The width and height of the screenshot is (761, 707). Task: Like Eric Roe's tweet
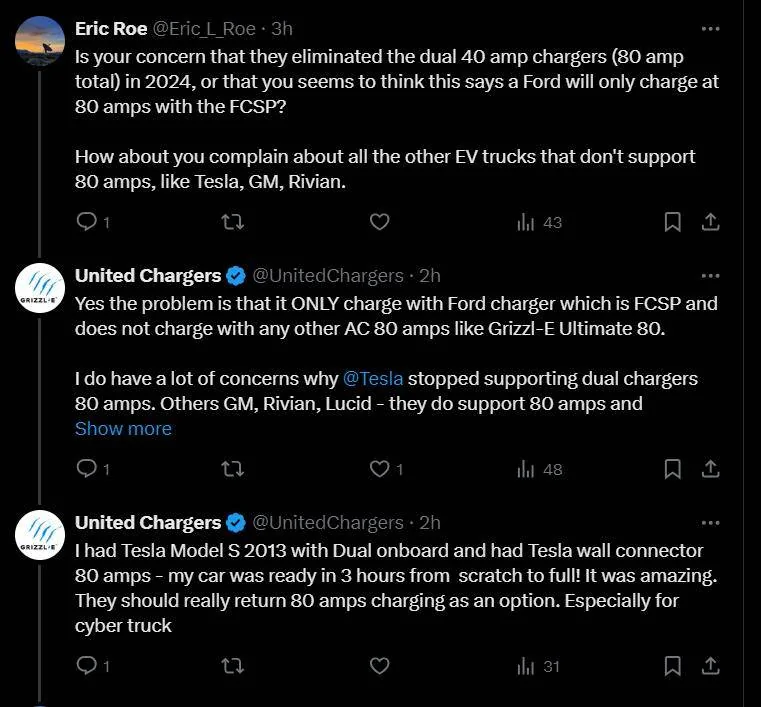click(379, 222)
